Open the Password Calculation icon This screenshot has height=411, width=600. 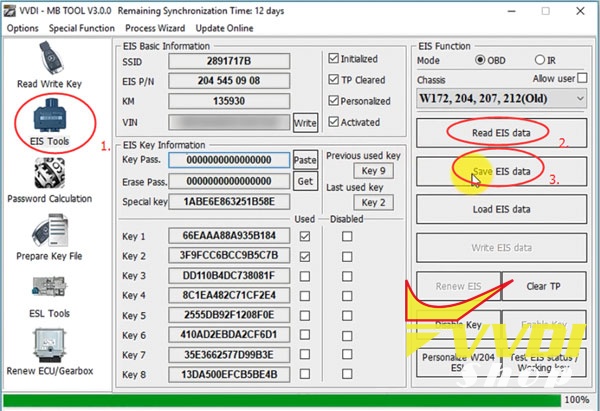click(50, 173)
